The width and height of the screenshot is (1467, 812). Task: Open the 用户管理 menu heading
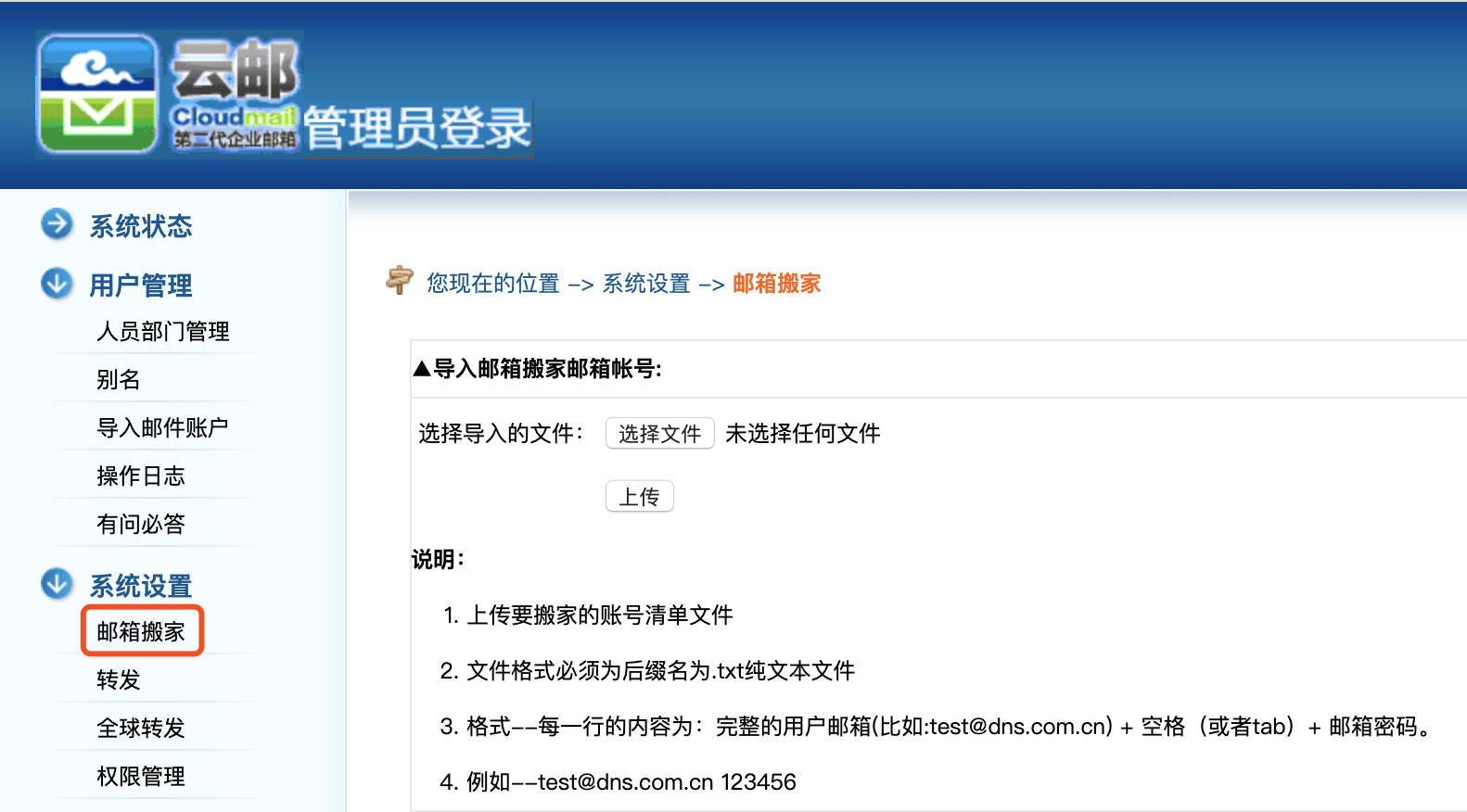point(140,285)
